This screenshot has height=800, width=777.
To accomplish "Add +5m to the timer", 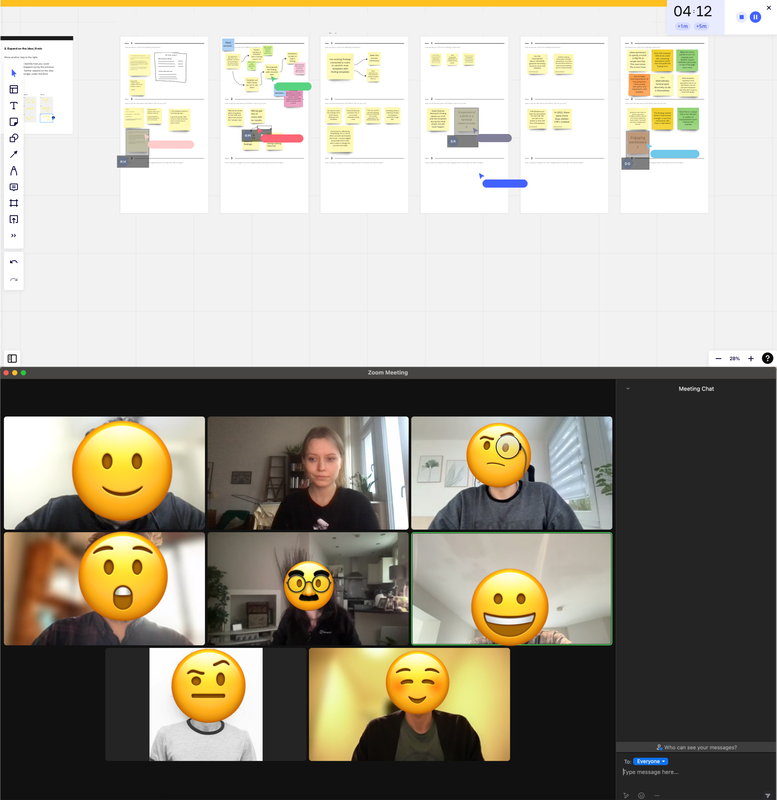I will pos(702,26).
